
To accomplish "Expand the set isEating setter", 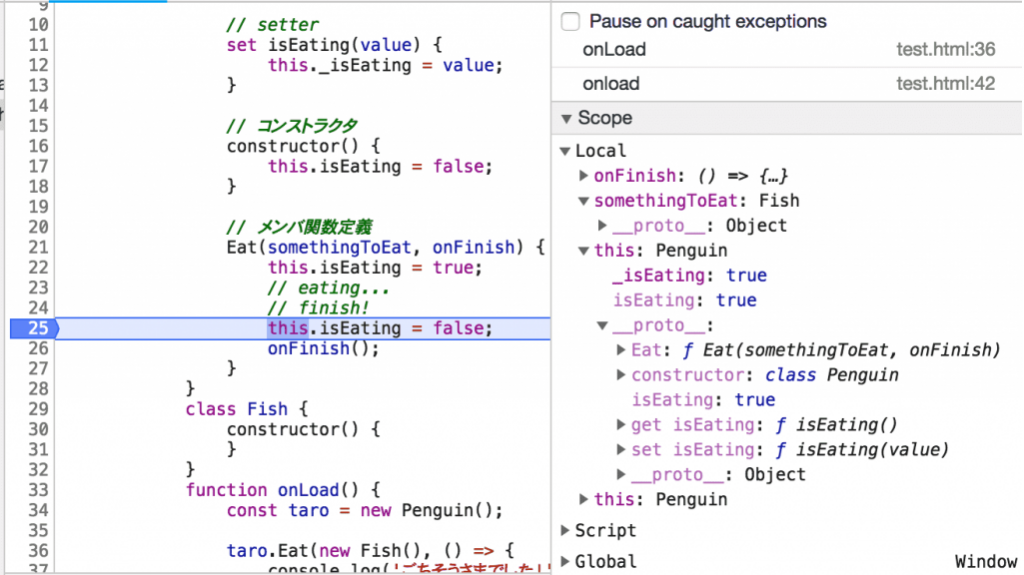I will [x=621, y=450].
